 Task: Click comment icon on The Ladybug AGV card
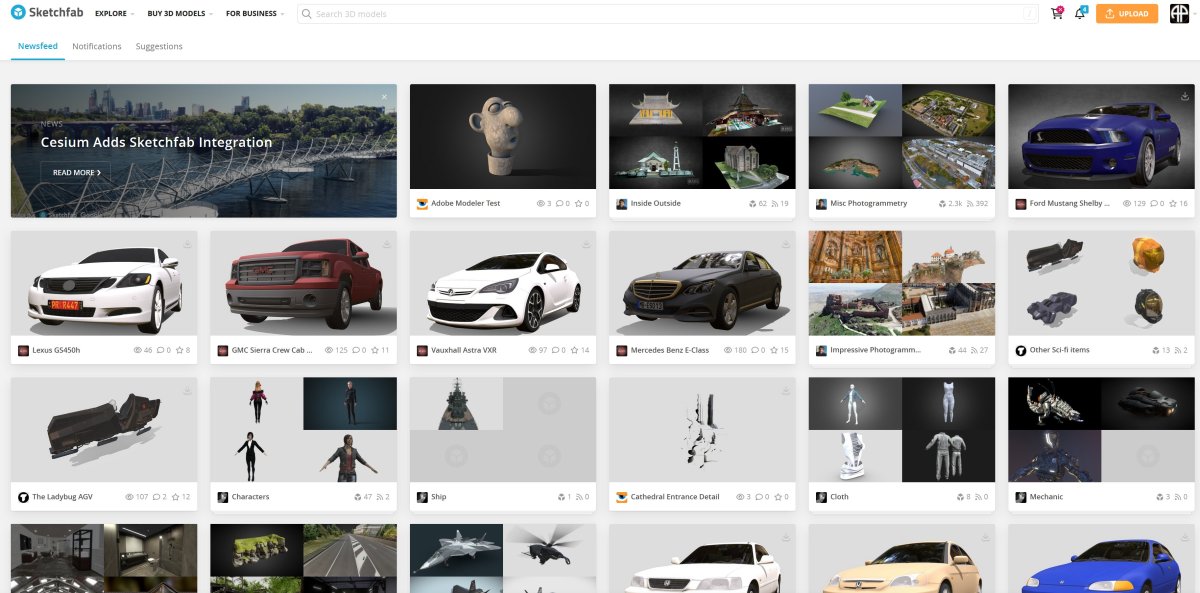(158, 497)
